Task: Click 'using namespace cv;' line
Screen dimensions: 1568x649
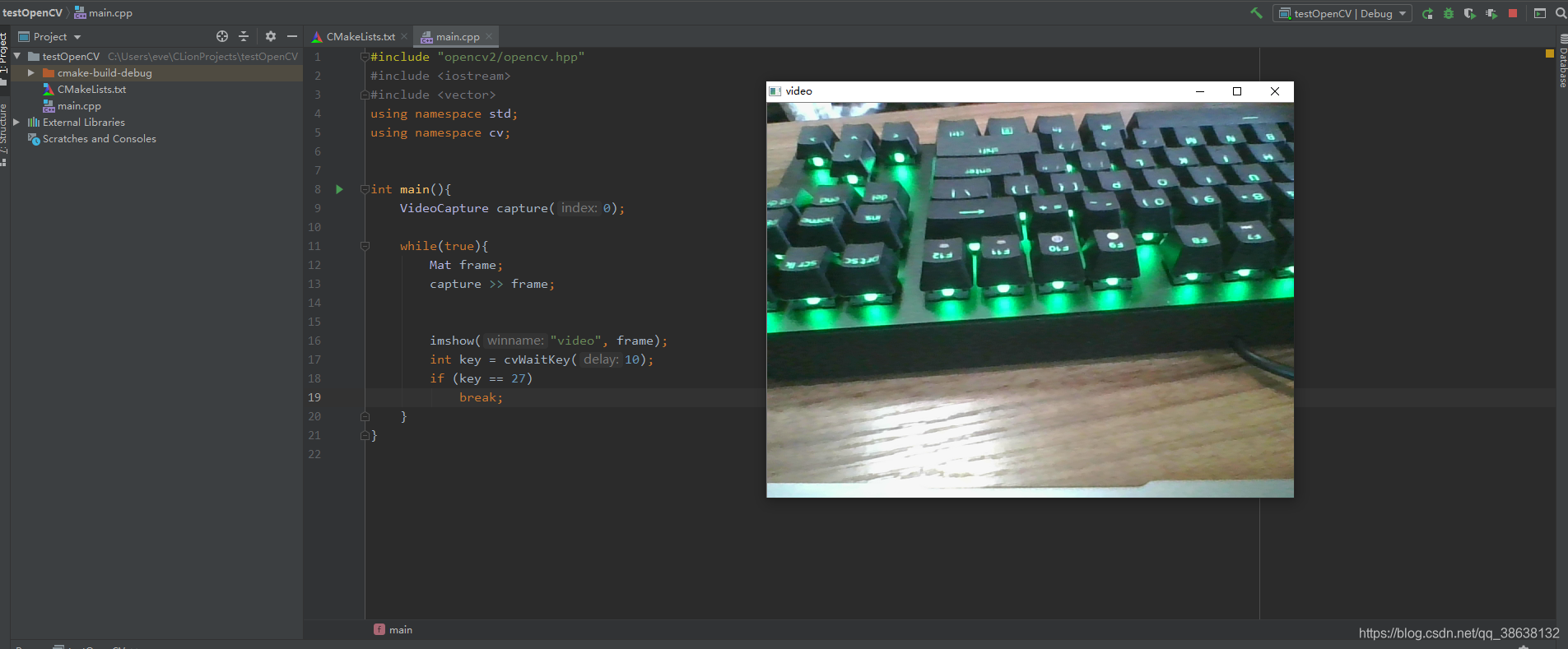Action: tap(440, 132)
